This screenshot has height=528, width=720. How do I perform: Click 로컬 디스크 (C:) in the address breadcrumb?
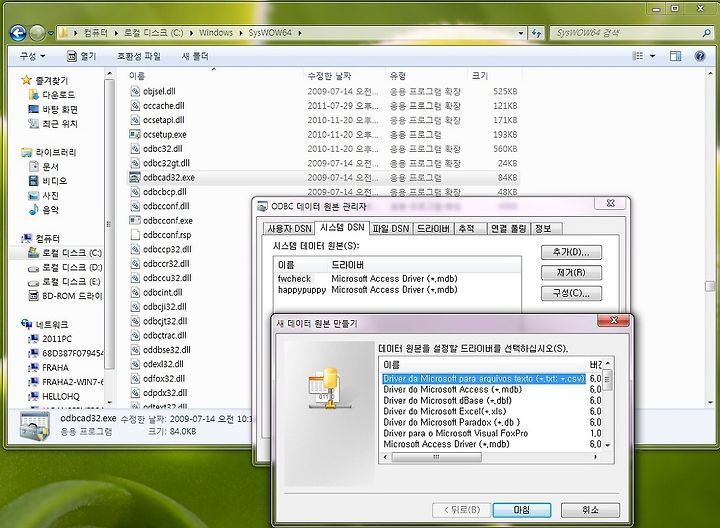coord(153,33)
